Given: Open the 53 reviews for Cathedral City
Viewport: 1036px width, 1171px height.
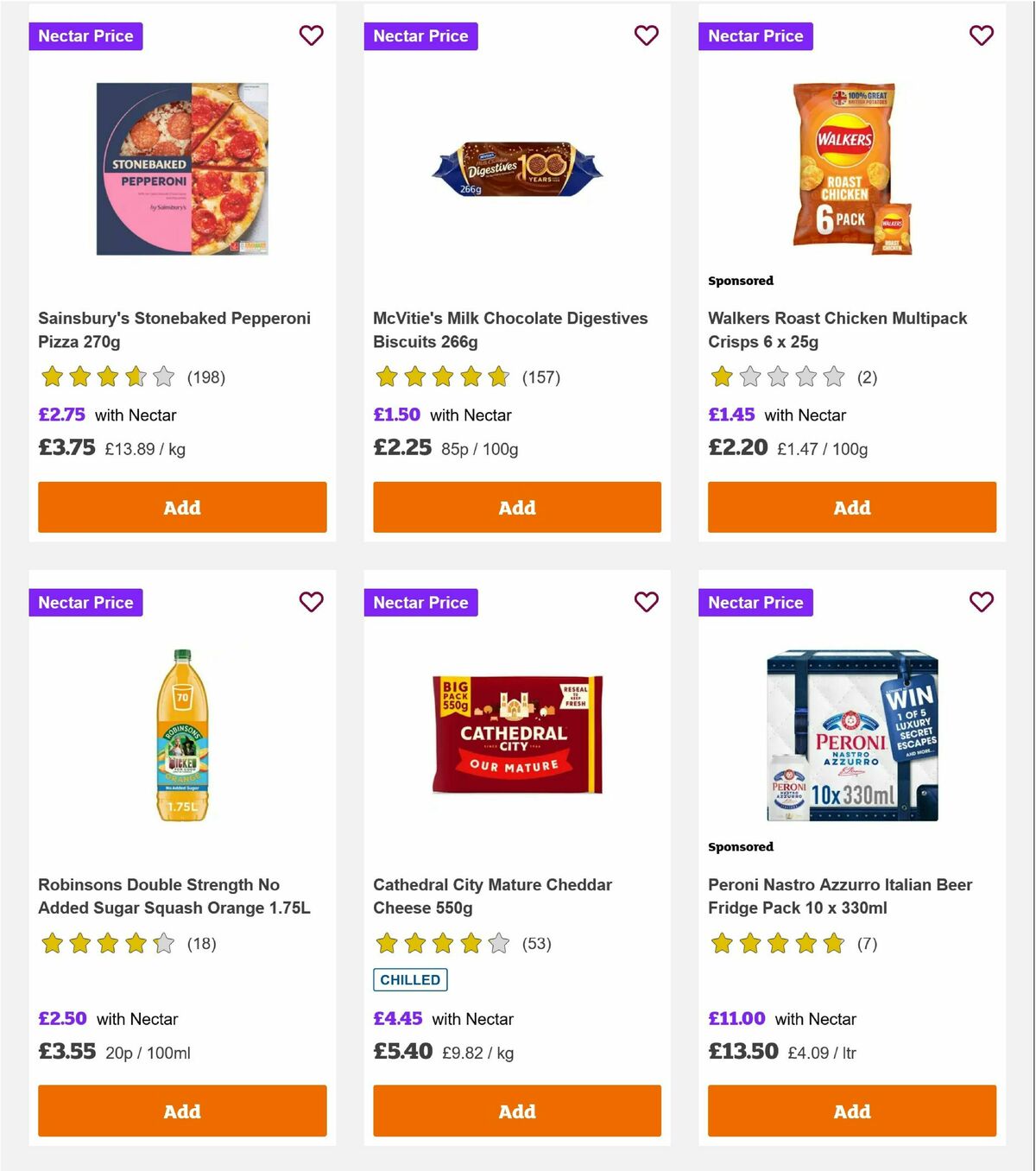Looking at the screenshot, I should click(536, 944).
